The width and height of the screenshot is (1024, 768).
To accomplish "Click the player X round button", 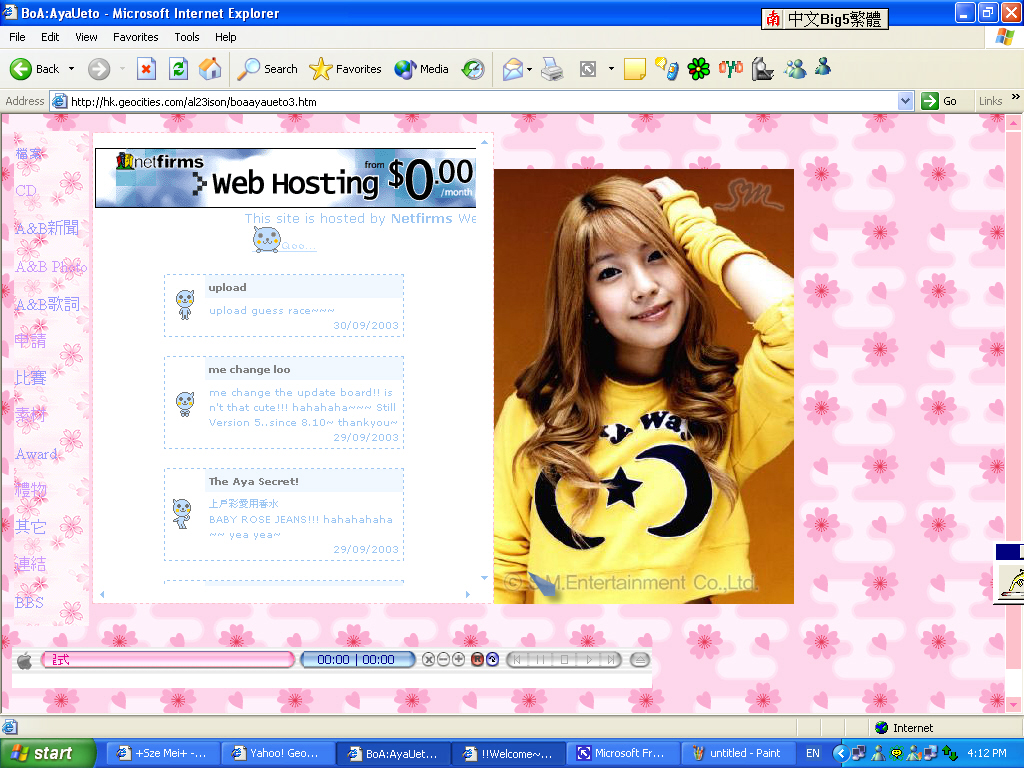I will point(428,660).
